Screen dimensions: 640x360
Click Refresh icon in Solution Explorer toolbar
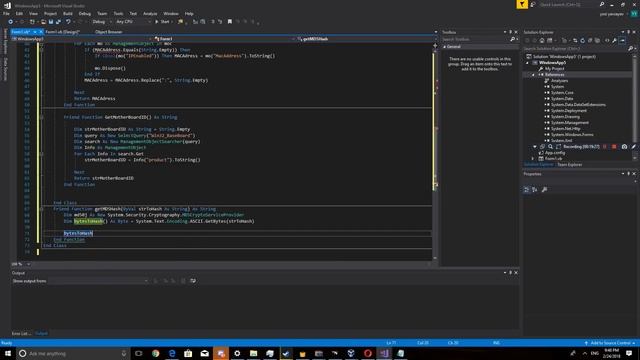pos(582,40)
